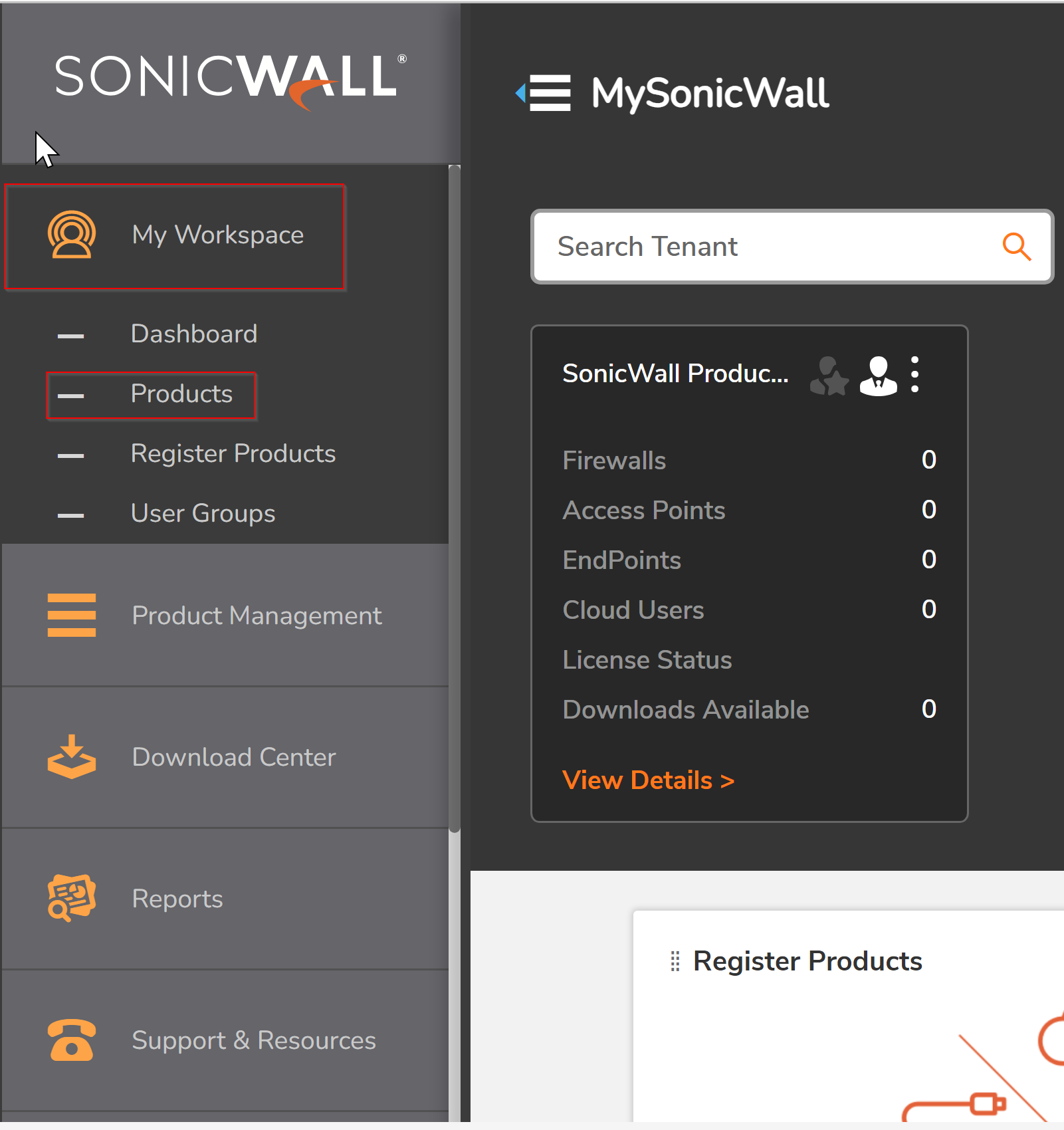Mark SonicWall Products tenant as favorite
1064x1130 pixels.
[829, 376]
